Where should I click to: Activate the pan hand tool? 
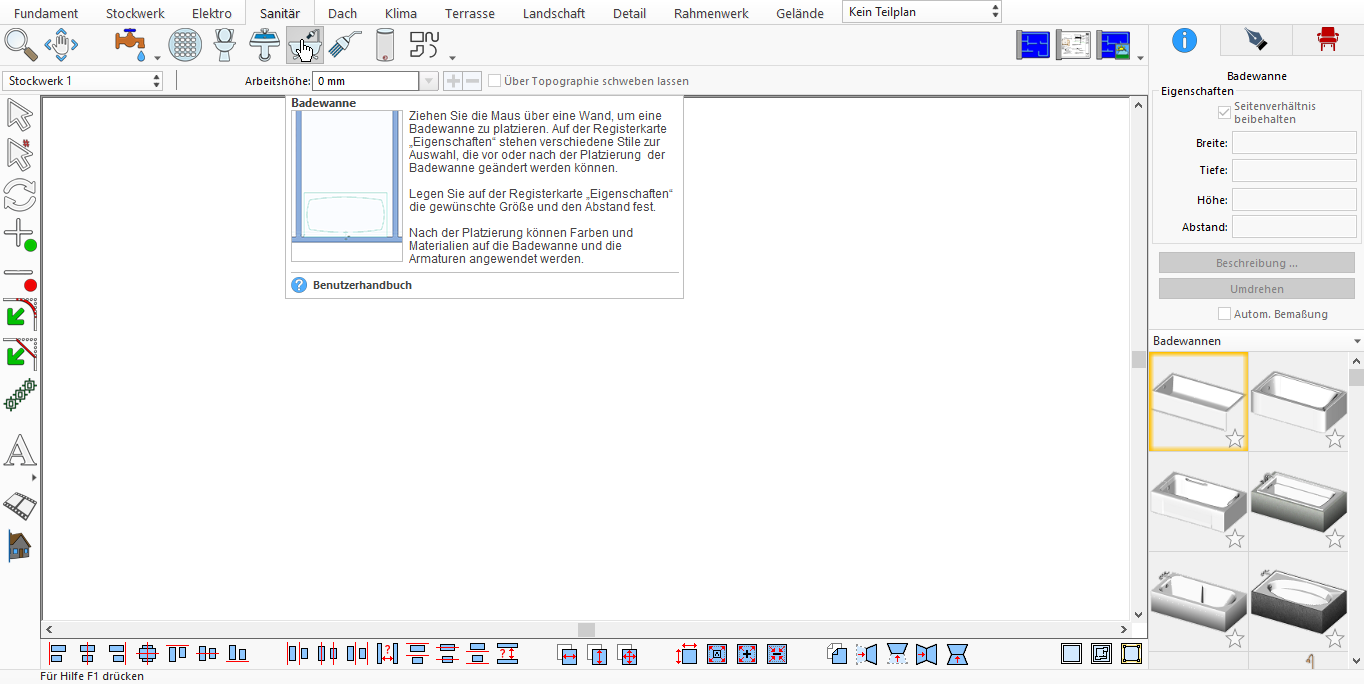(61, 45)
